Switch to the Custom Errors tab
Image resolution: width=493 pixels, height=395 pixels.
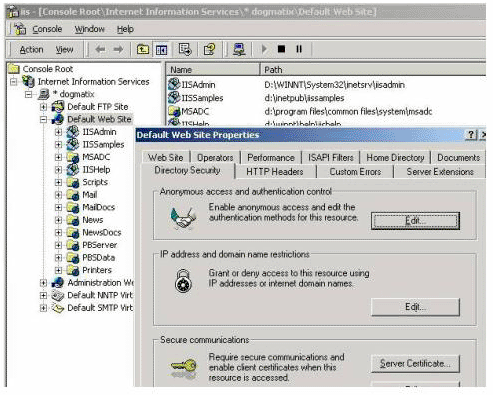(x=355, y=172)
